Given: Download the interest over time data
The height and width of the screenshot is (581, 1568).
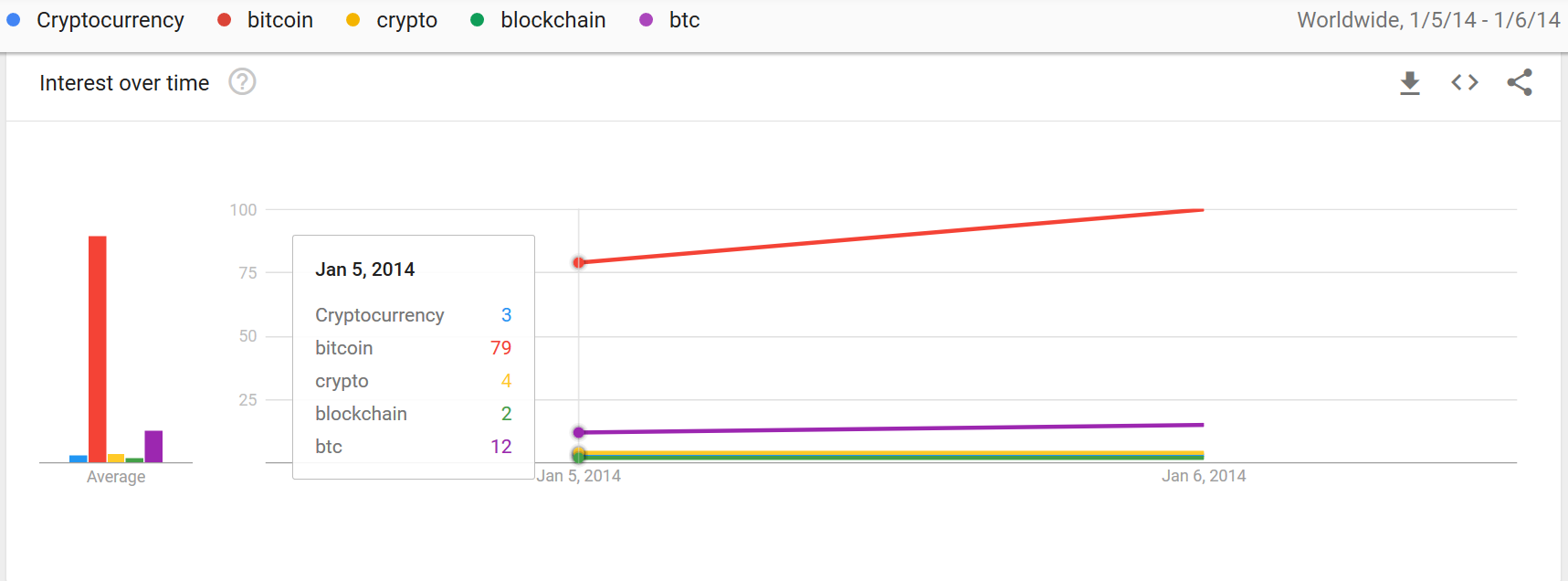Looking at the screenshot, I should coord(1410,83).
